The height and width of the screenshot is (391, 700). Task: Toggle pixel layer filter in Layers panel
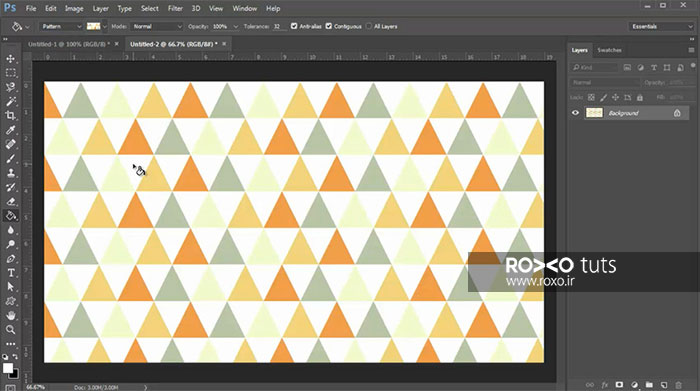click(627, 67)
